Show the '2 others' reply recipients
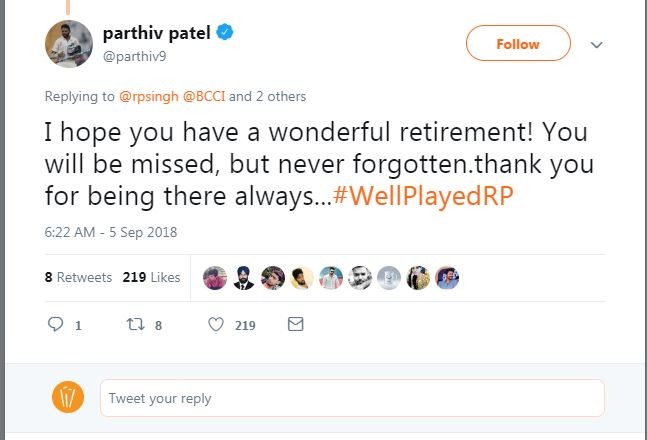Image resolution: width=647 pixels, height=440 pixels. (281, 96)
